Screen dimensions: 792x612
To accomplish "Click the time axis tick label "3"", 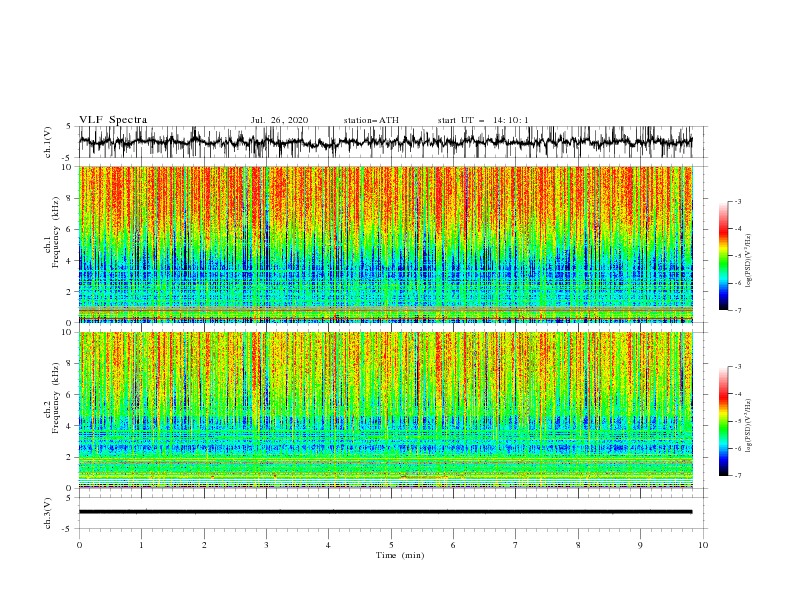I will (x=266, y=545).
